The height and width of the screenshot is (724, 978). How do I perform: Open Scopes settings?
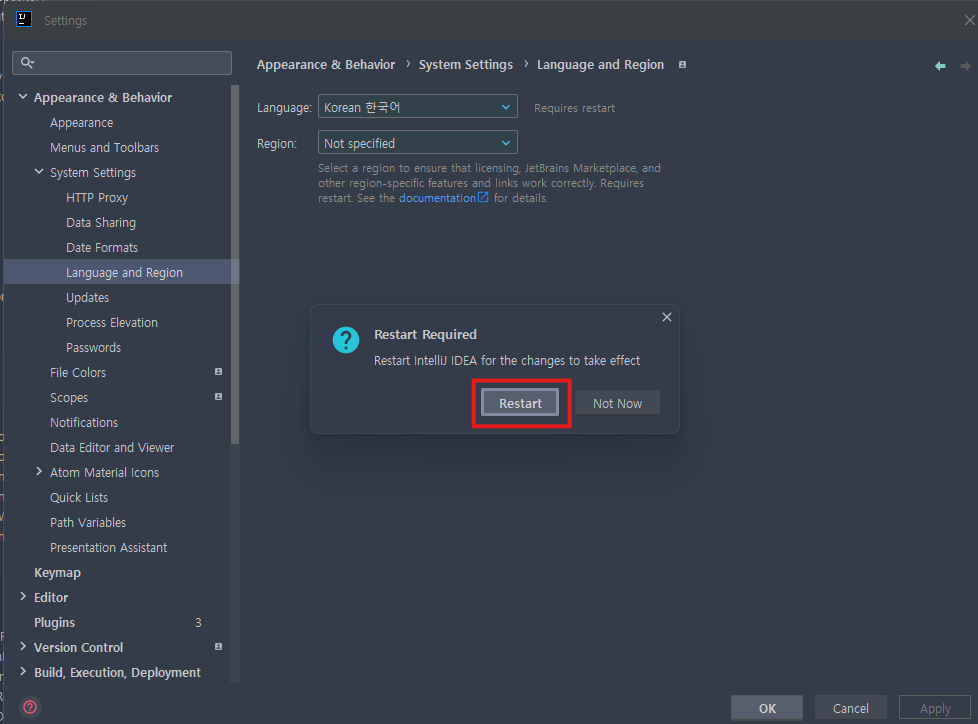coord(69,397)
